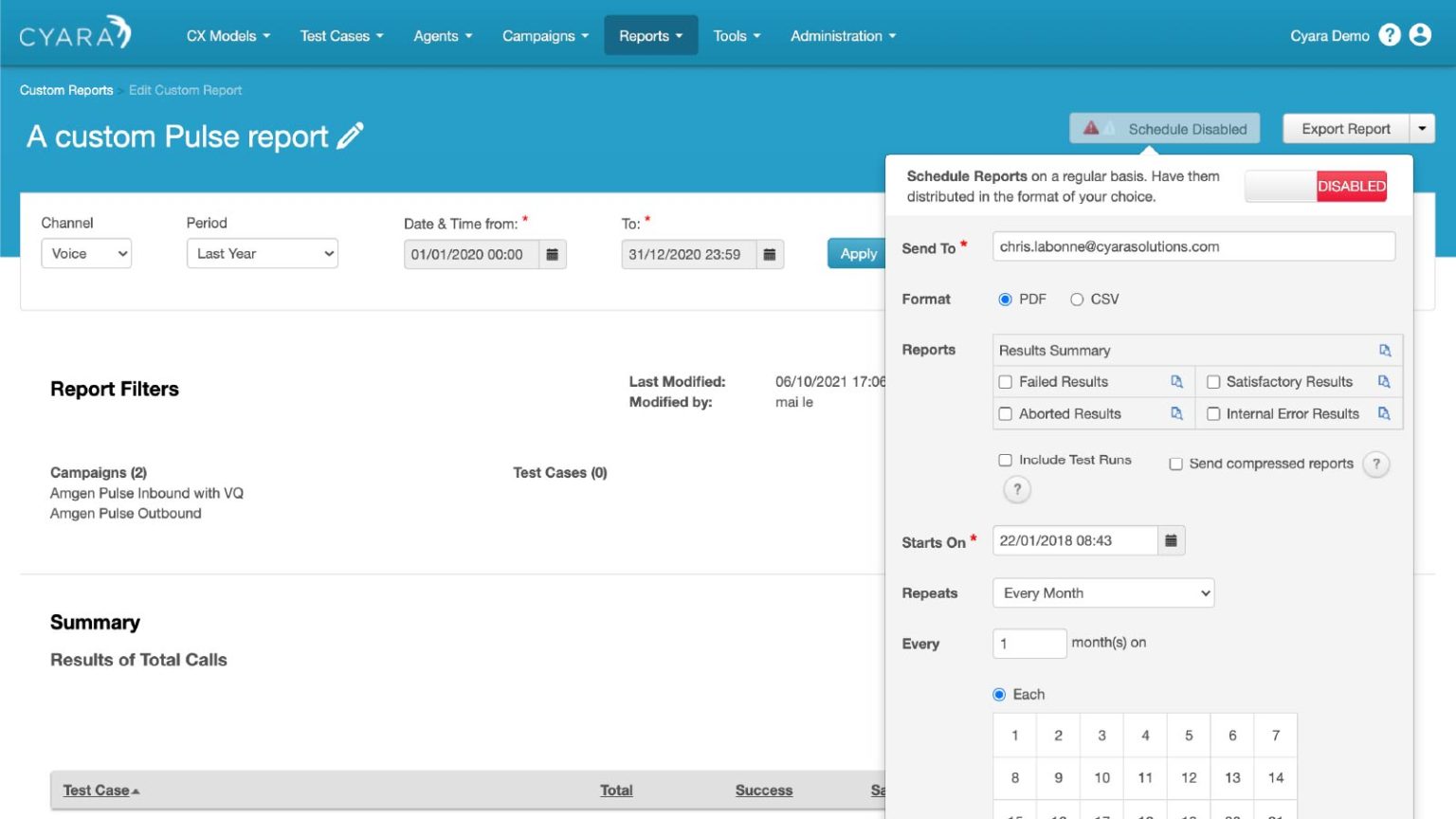Screen dimensions: 1456x819
Task: Click the help icon beside Send compressed reports
Action: (x=1376, y=464)
